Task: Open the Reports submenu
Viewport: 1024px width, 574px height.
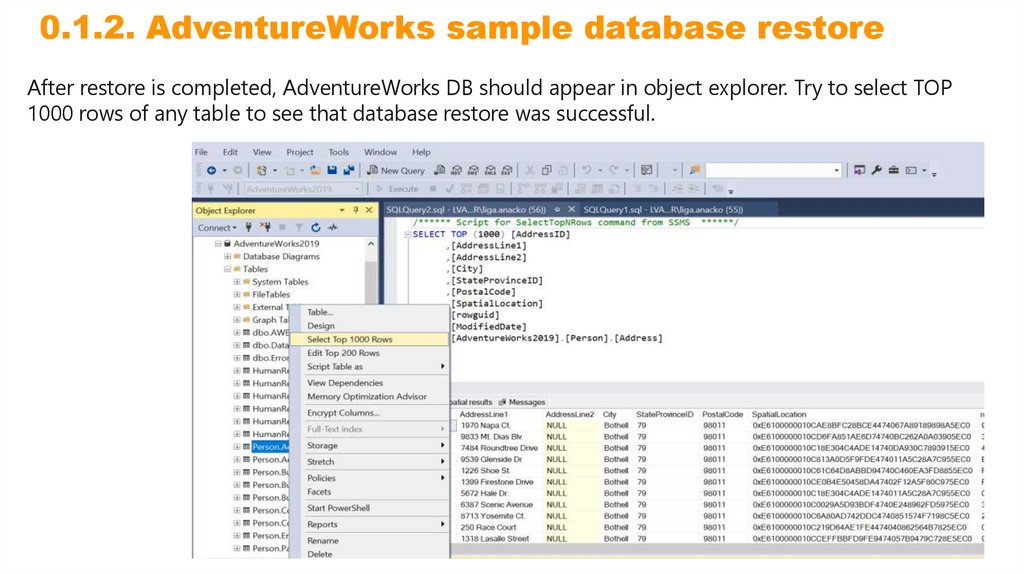Action: (369, 525)
